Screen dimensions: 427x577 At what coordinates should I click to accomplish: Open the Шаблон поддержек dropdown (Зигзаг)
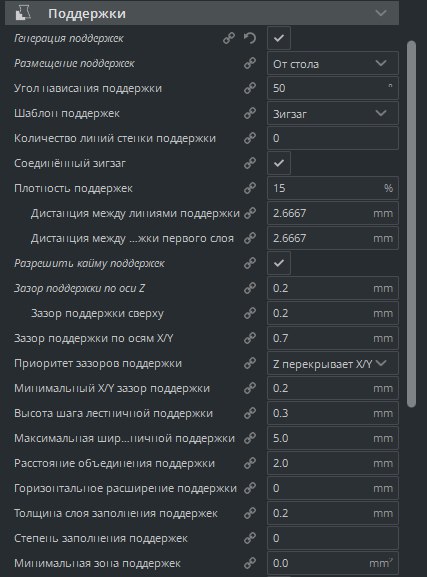pyautogui.click(x=333, y=113)
